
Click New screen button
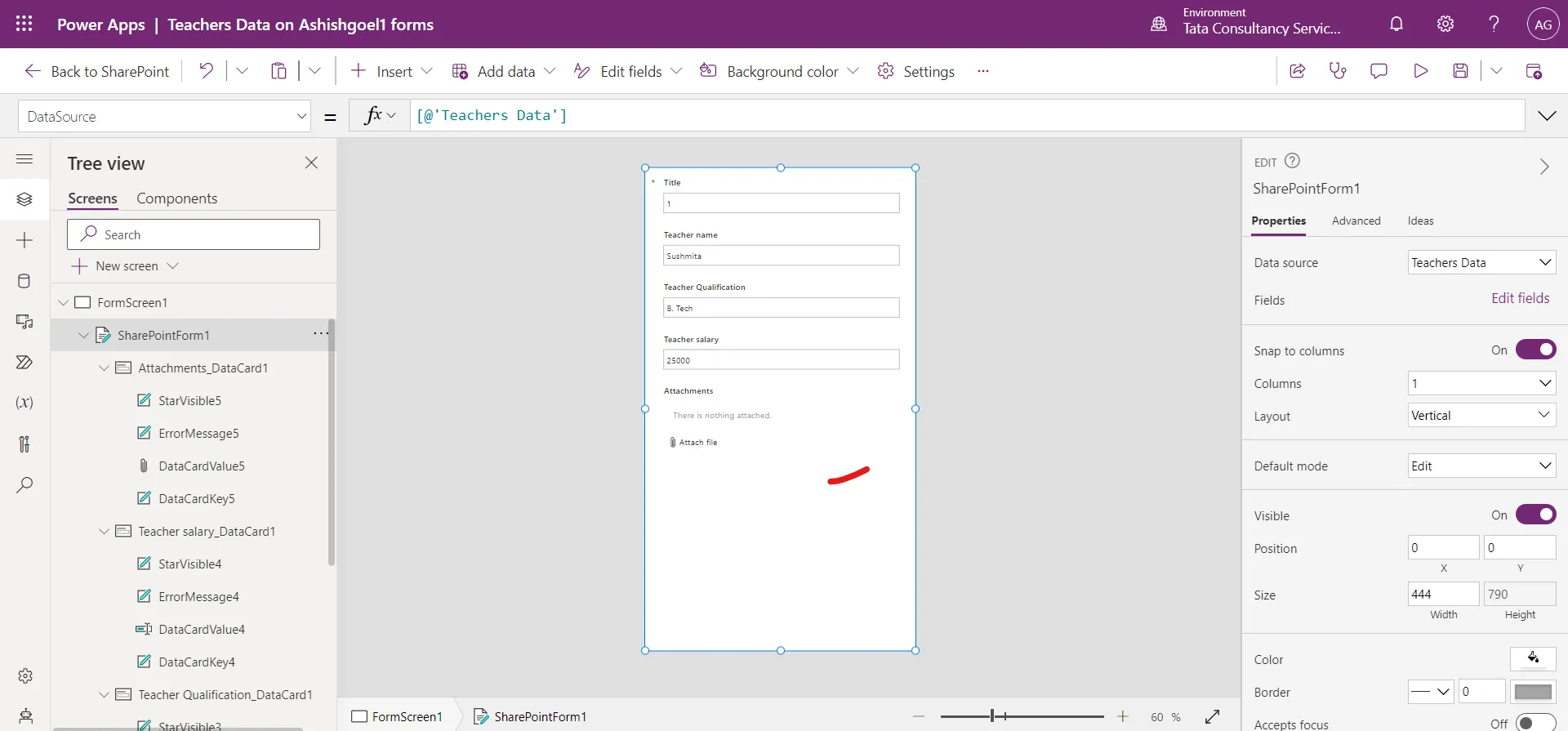(125, 266)
